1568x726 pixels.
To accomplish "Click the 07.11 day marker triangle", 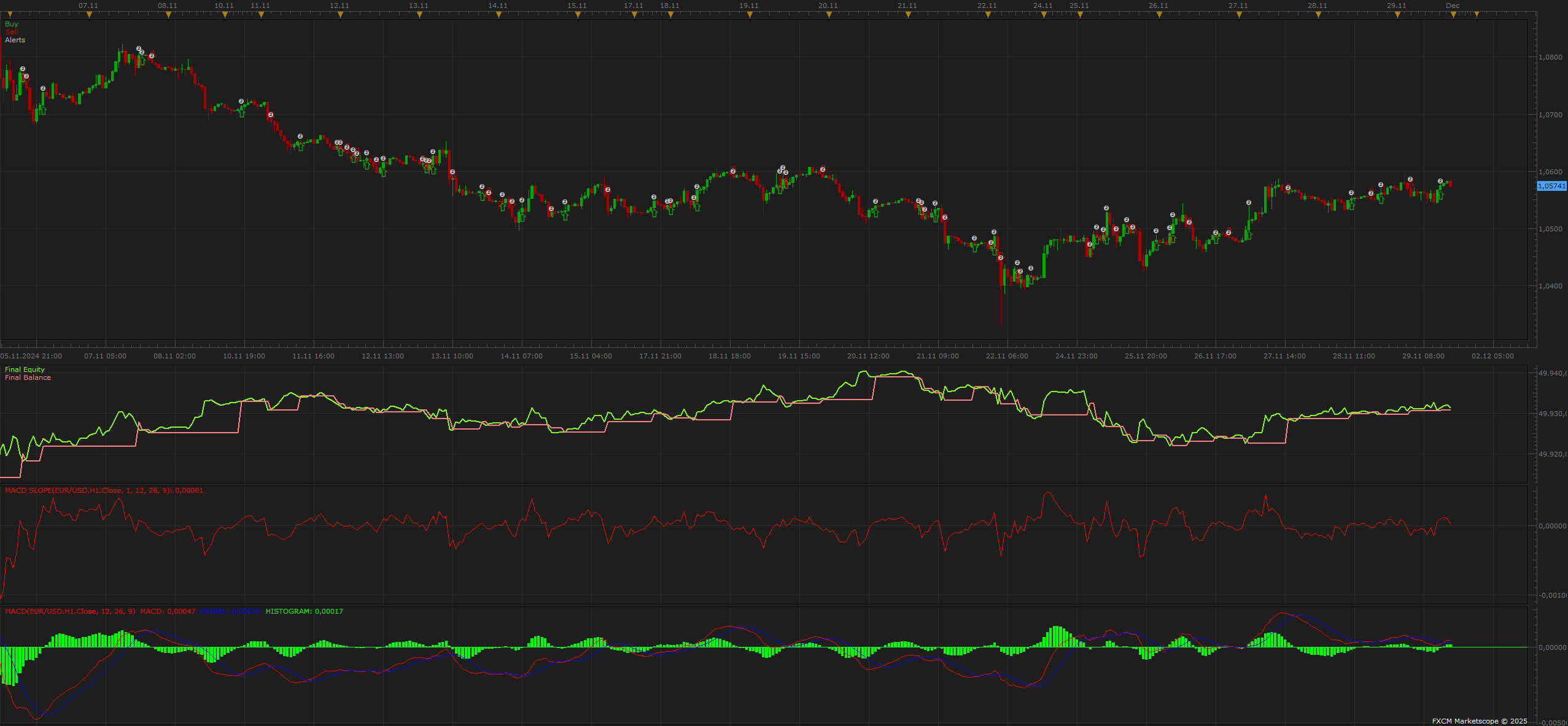I will [89, 15].
